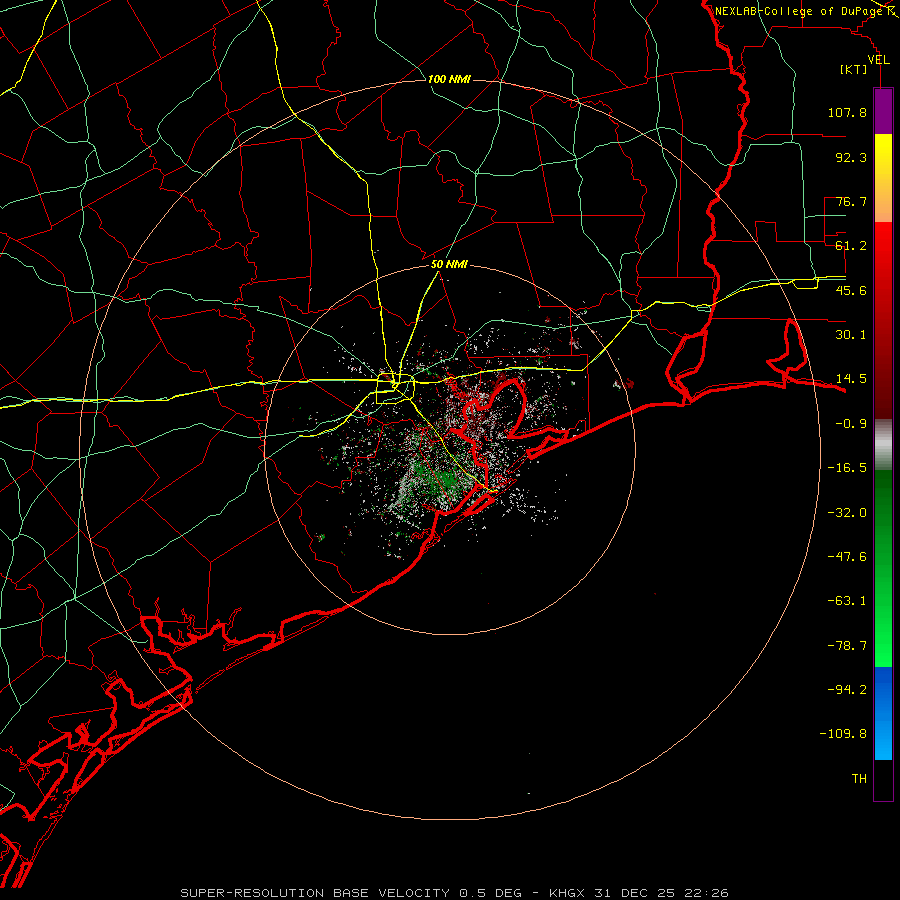Click the -94.2 velocity legend value

tap(847, 690)
